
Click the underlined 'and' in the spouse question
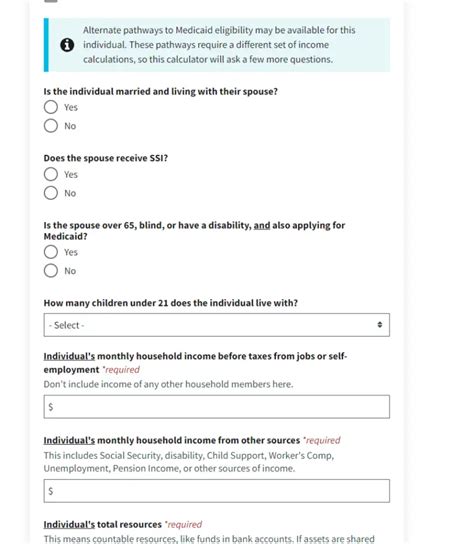pyautogui.click(x=262, y=225)
